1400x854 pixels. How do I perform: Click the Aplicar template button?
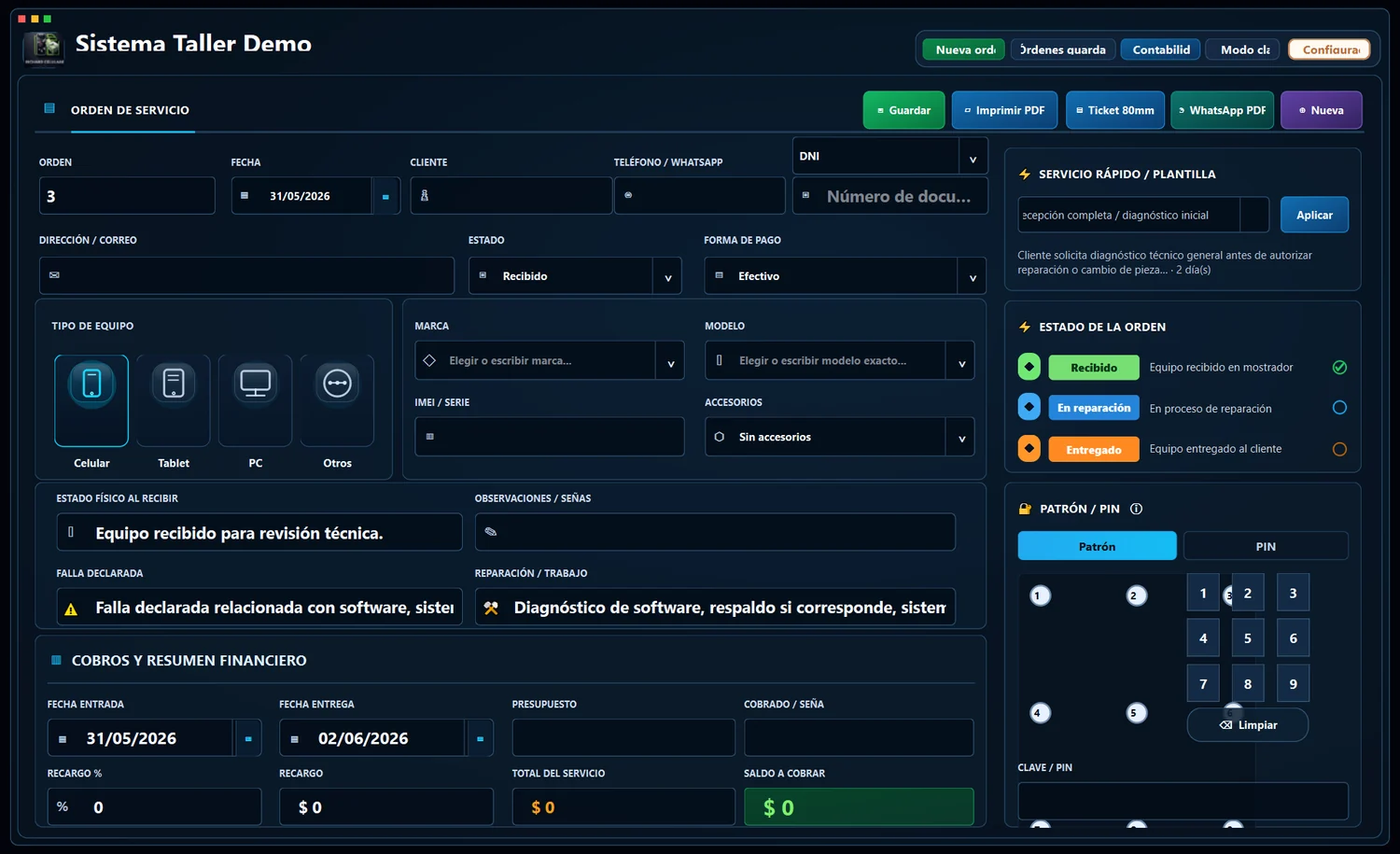click(x=1314, y=215)
